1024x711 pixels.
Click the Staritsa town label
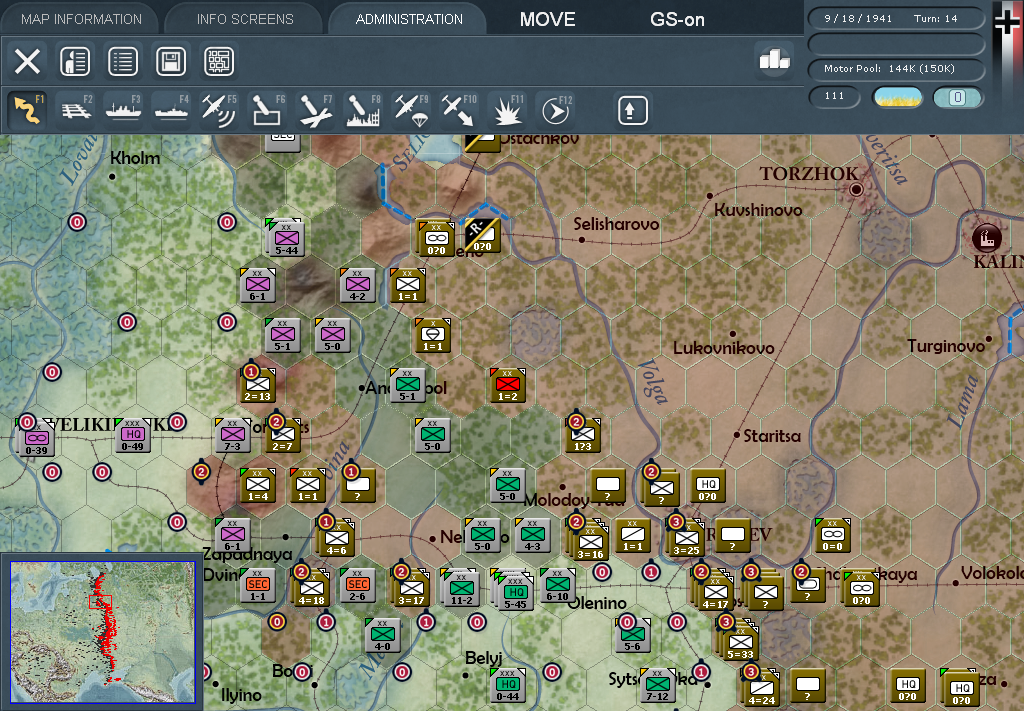coord(772,435)
